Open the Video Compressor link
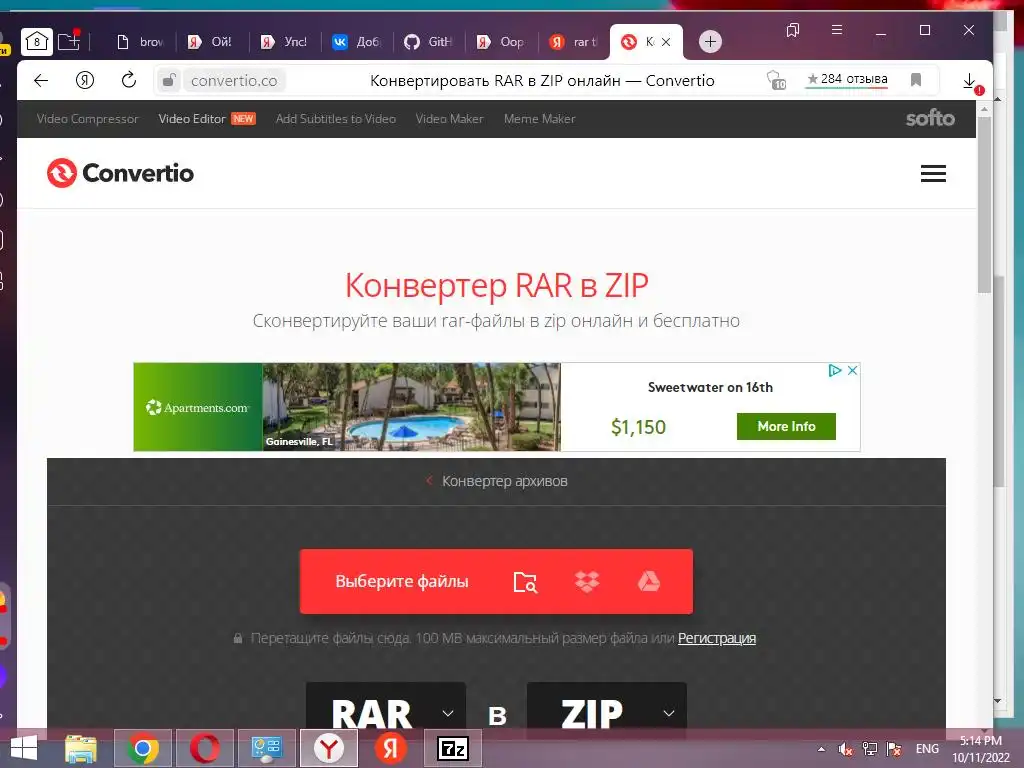 [x=88, y=119]
